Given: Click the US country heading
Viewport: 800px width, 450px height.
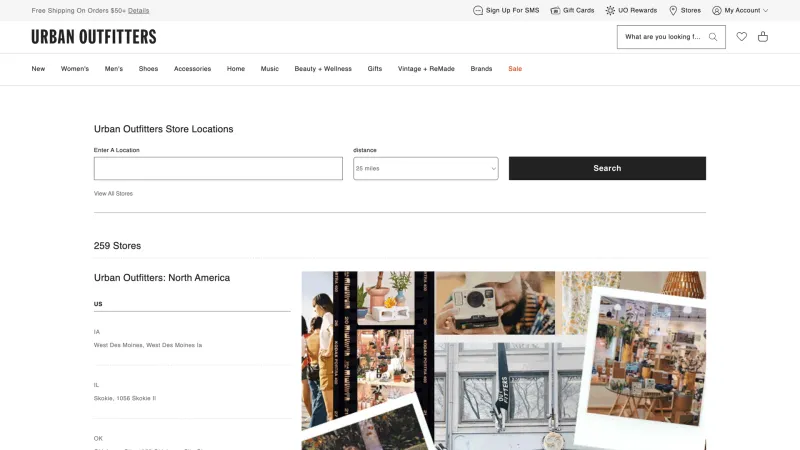Looking at the screenshot, I should [98, 304].
